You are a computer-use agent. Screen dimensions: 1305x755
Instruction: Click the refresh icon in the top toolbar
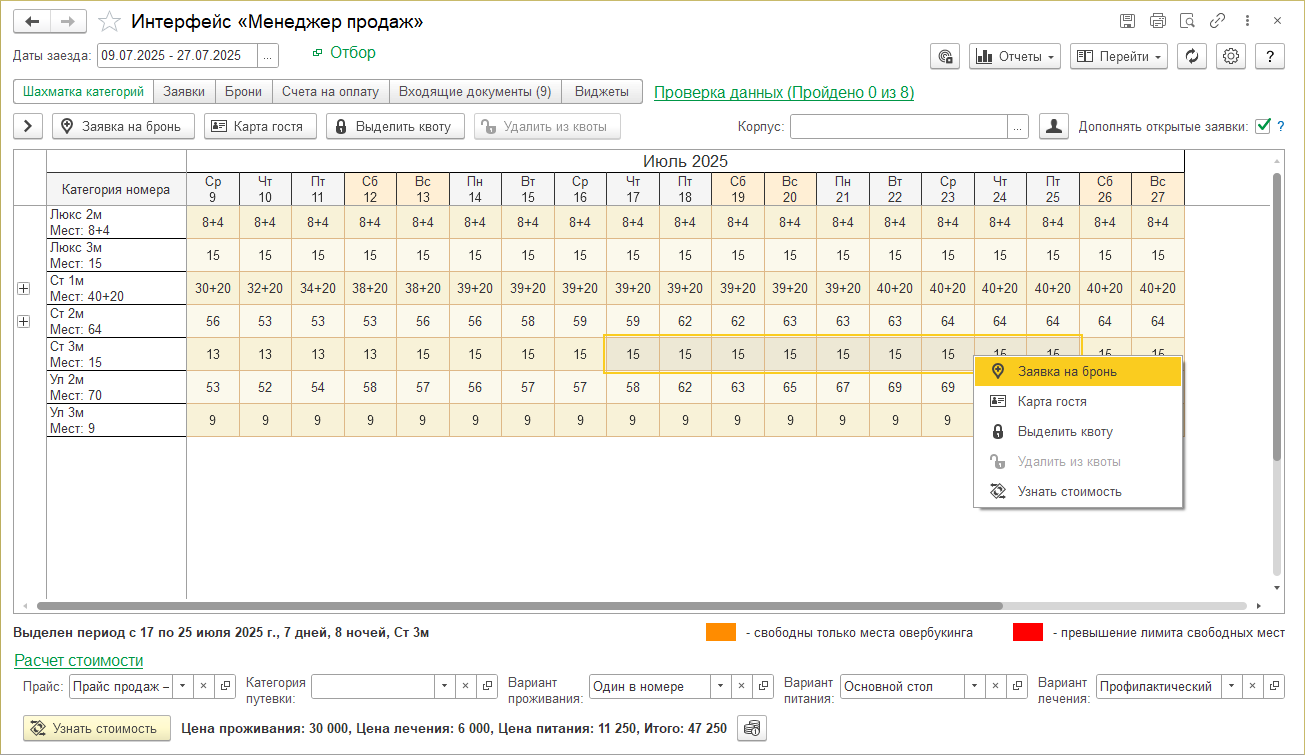(x=1191, y=57)
